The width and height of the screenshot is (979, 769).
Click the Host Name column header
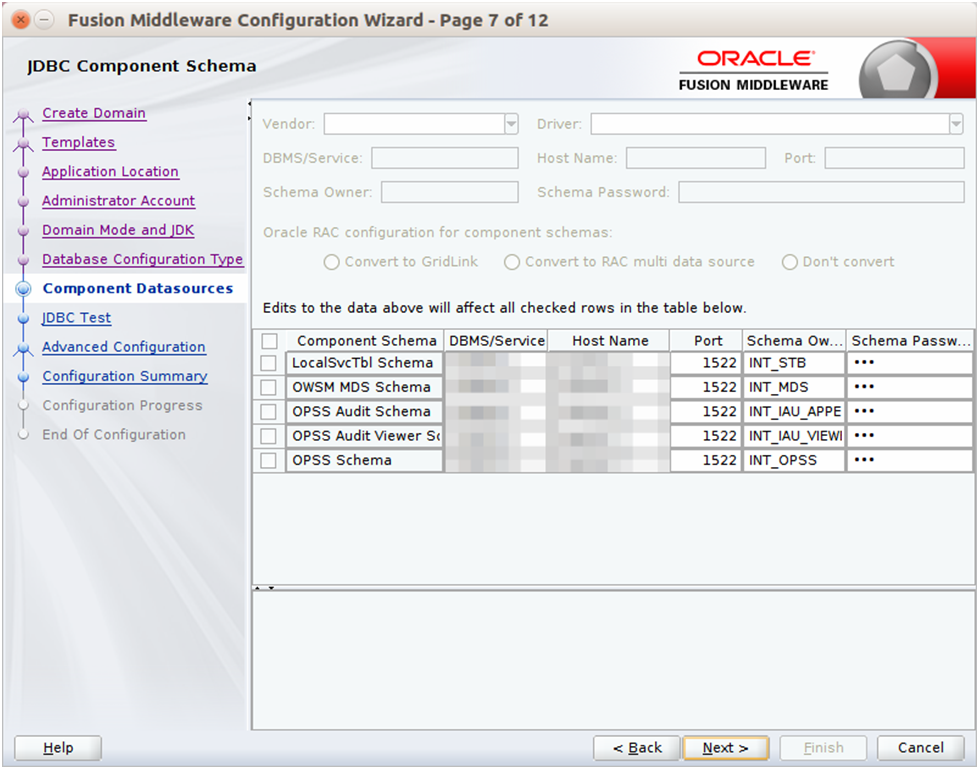609,341
